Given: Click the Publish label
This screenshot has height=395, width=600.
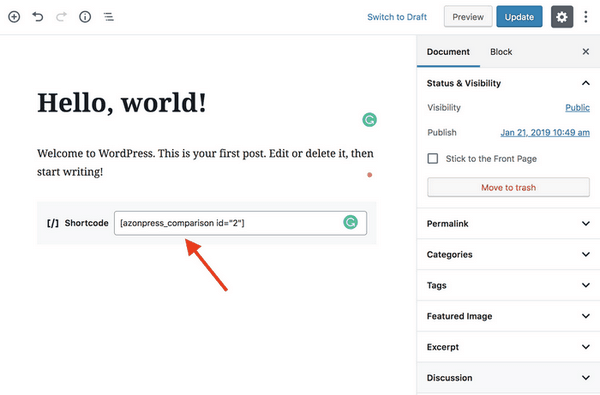Looking at the screenshot, I should point(442,132).
